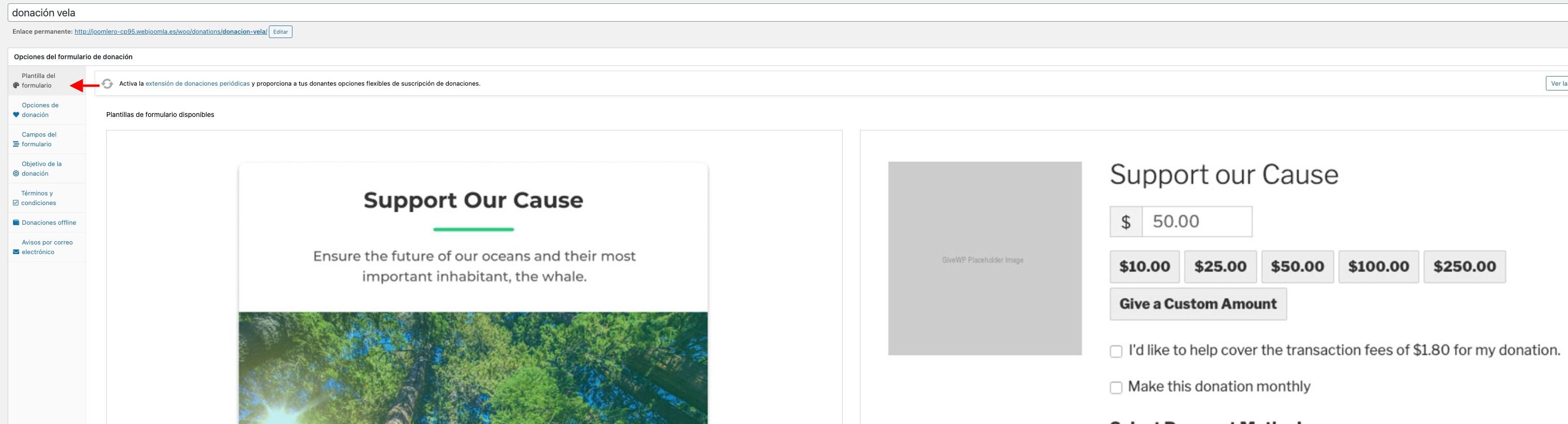Click the palette icon beside Plantilla del formulario
This screenshot has width=1568, height=424.
coord(16,85)
